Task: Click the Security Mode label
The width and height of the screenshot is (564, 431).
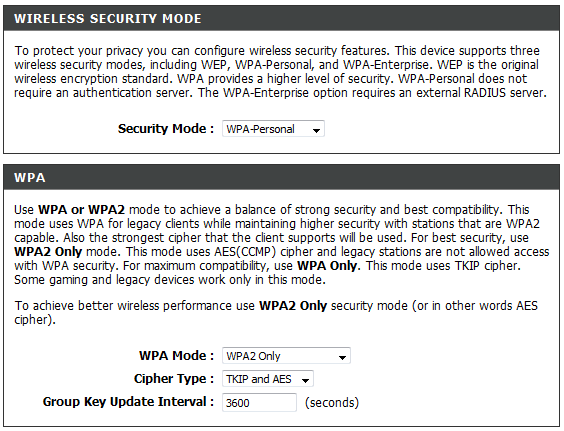Action: click(x=166, y=128)
